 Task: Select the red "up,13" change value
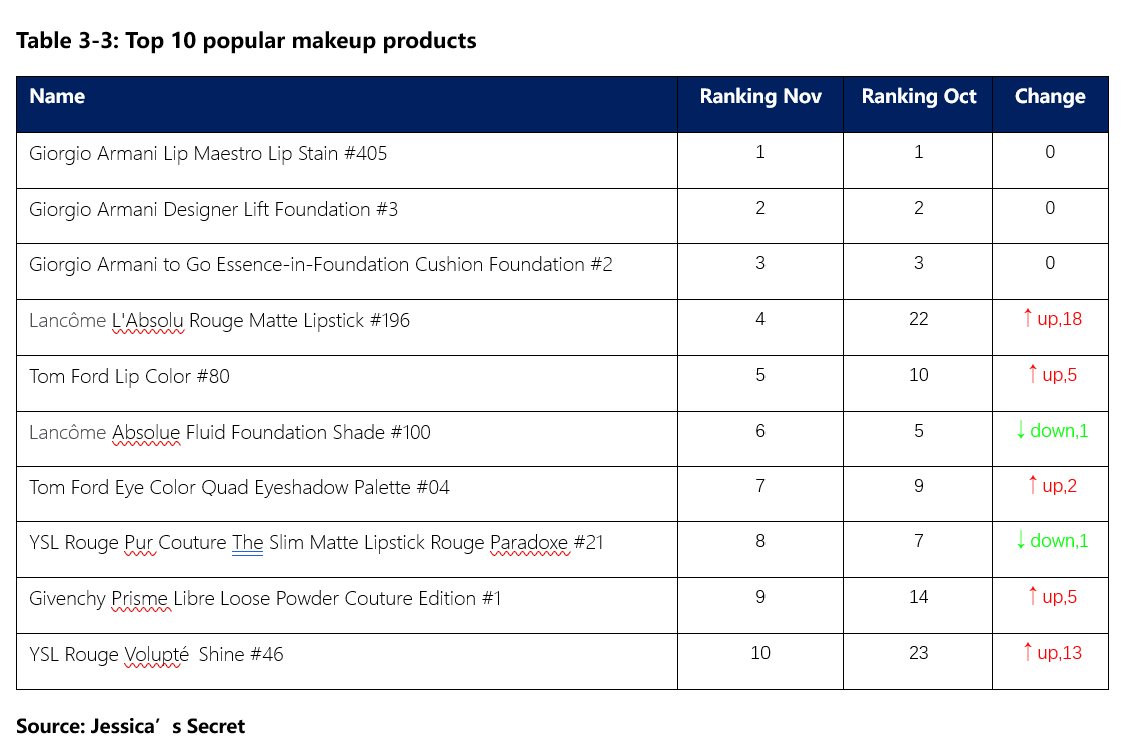click(x=1052, y=652)
